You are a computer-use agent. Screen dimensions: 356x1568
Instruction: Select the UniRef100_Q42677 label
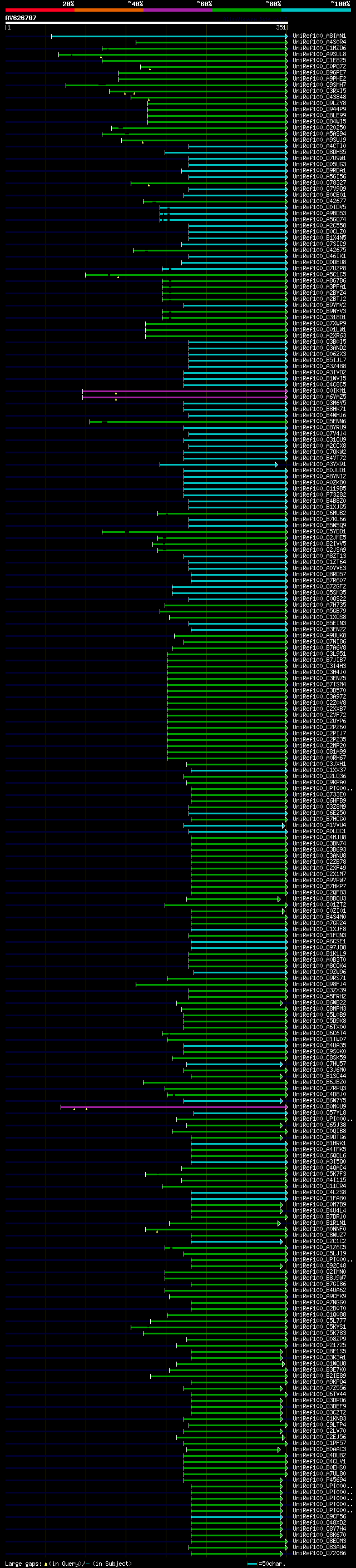(x=319, y=201)
